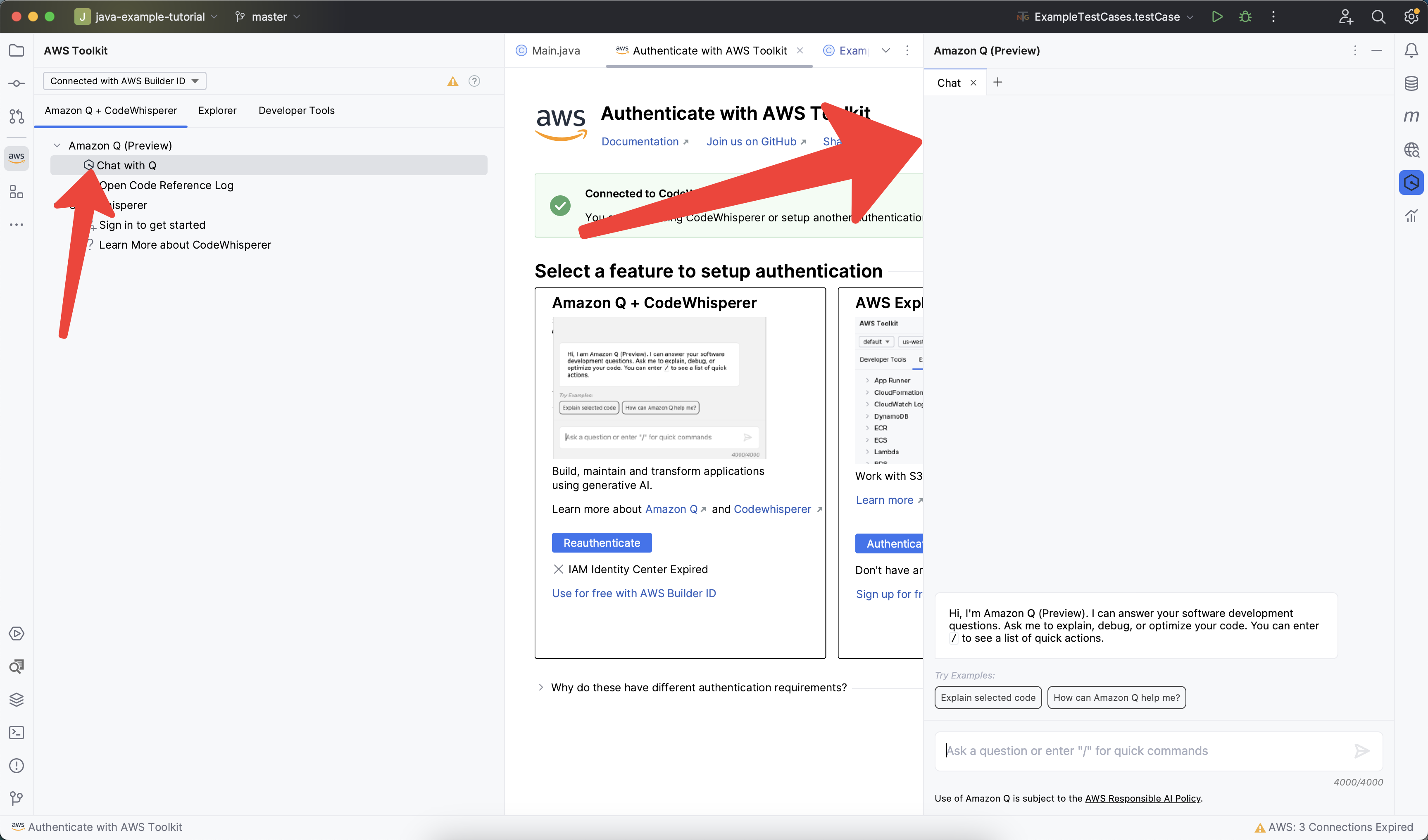This screenshot has width=1428, height=840.
Task: Click Sign in to get started
Action: tap(152, 225)
